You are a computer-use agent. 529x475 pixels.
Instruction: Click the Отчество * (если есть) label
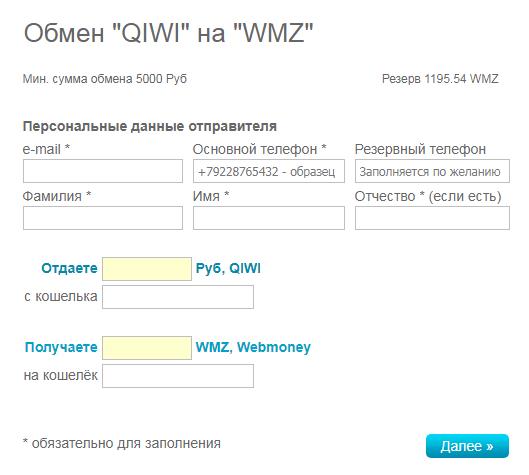tap(428, 196)
